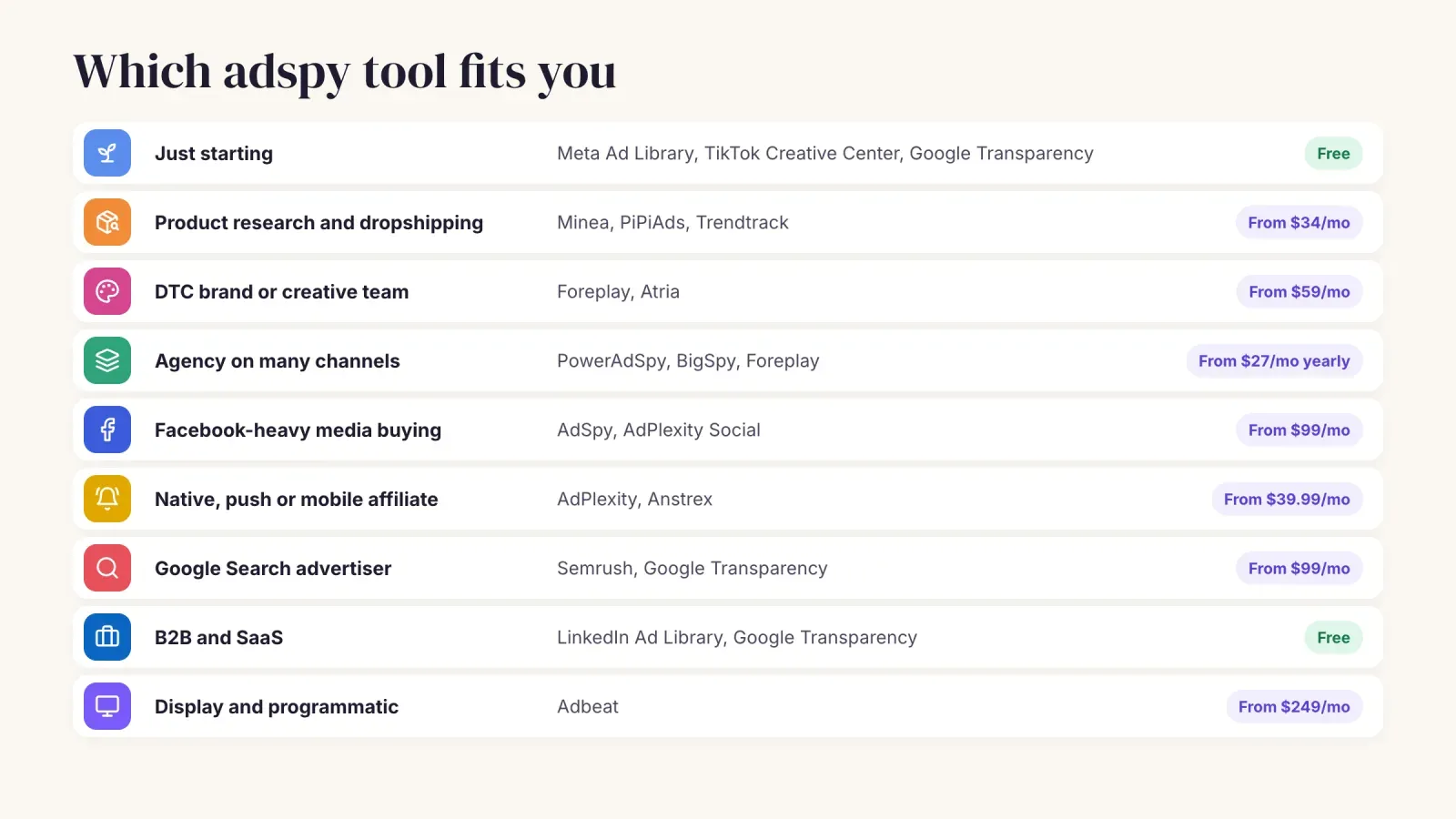Click 'Semrush, Google Transparency' tools text
1456x819 pixels.
(x=692, y=569)
